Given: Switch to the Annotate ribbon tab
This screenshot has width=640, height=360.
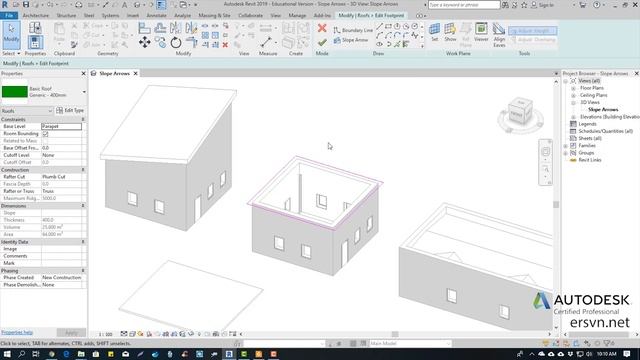Looking at the screenshot, I should click(x=156, y=16).
